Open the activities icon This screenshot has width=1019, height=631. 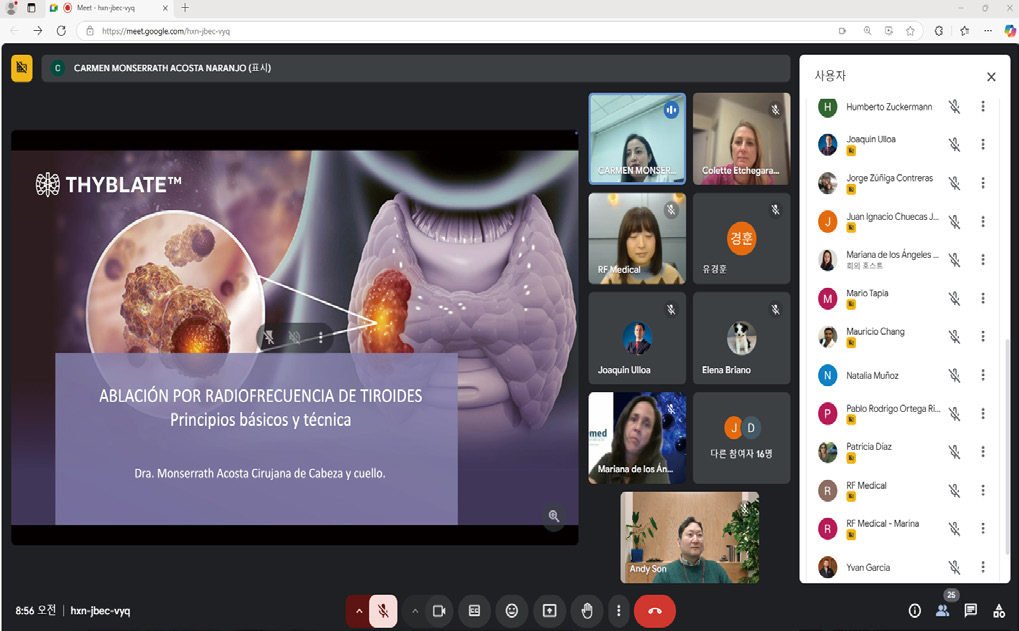click(x=999, y=610)
